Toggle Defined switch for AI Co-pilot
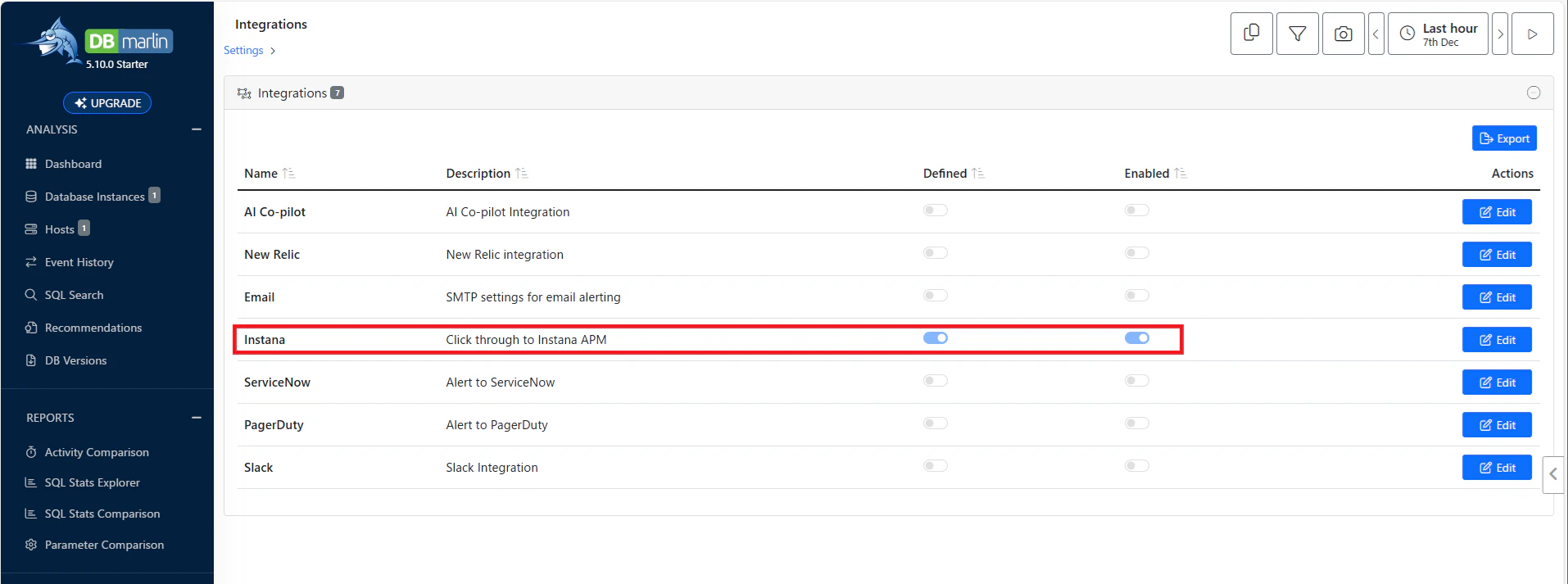Screen dimensions: 1568x584 coord(936,211)
